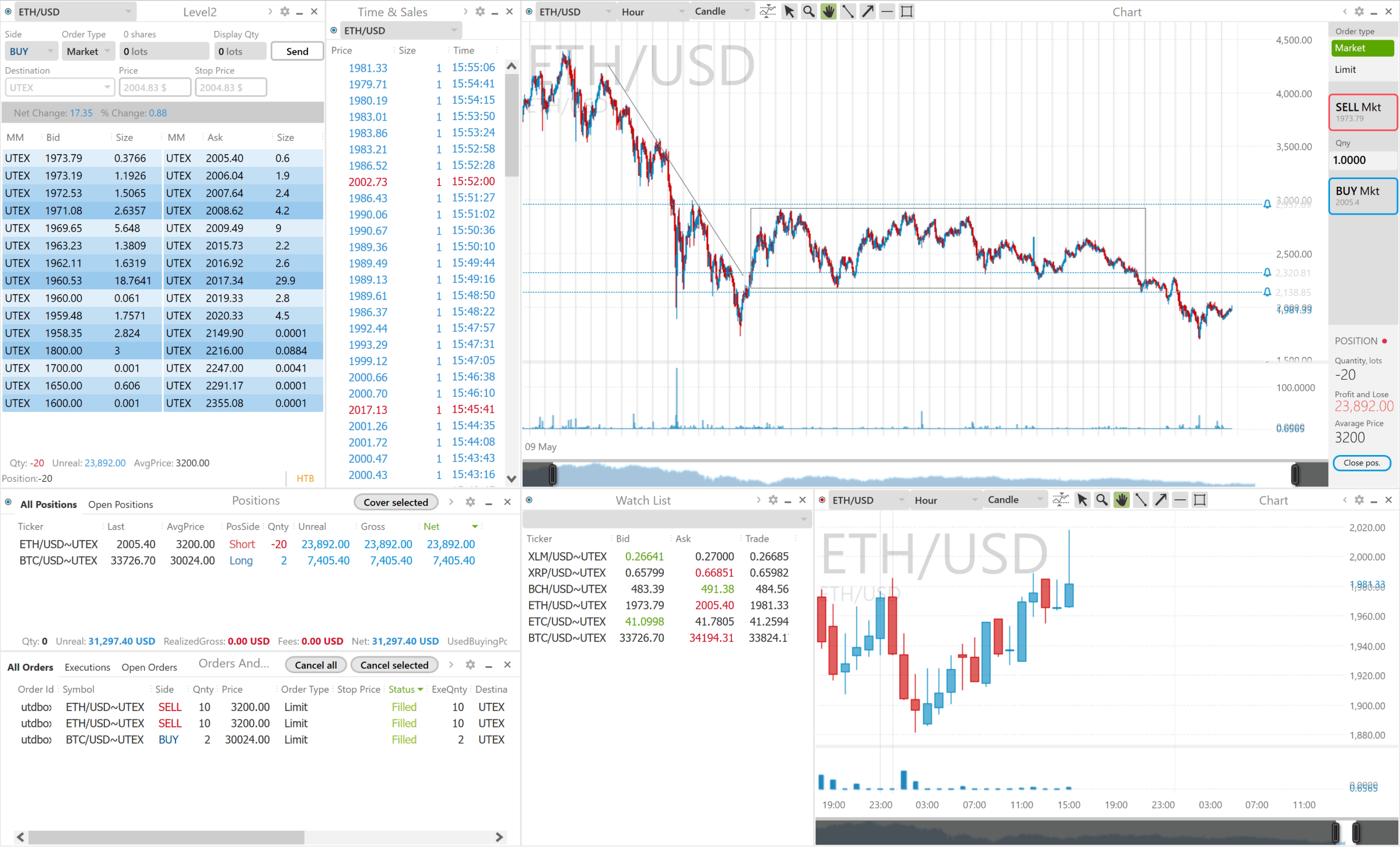Toggle the Level2 panel link radio button
Image resolution: width=1400 pixels, height=847 pixels.
9,12
